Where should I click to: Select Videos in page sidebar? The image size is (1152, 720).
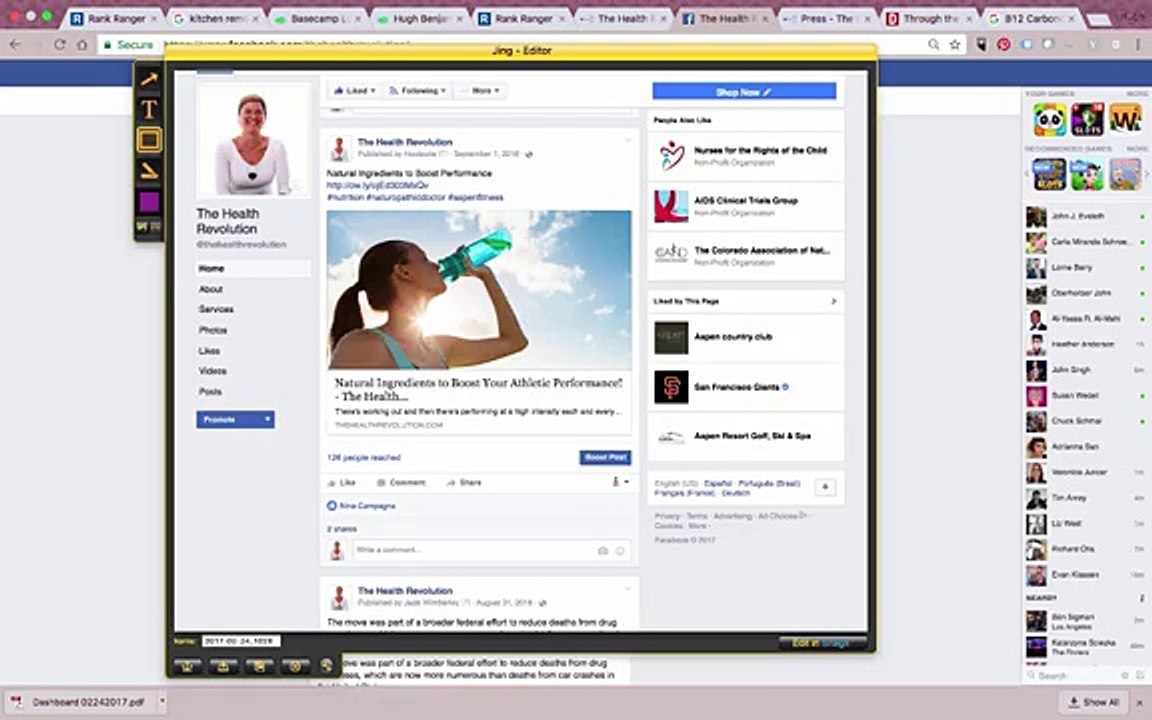click(x=212, y=371)
